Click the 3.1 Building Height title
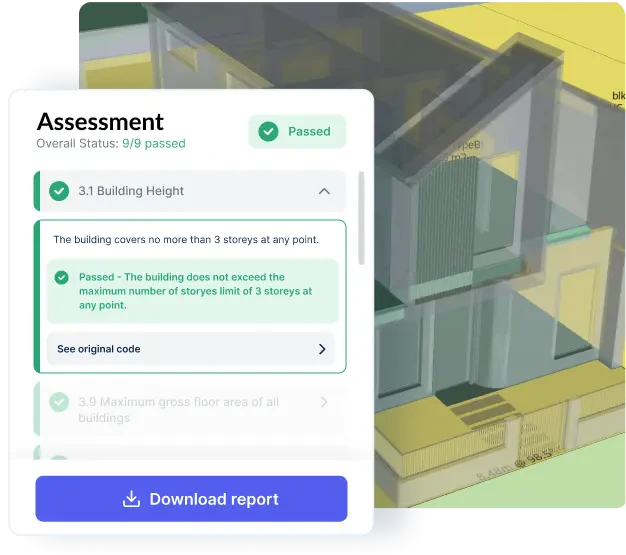Image resolution: width=626 pixels, height=555 pixels. pyautogui.click(x=131, y=191)
